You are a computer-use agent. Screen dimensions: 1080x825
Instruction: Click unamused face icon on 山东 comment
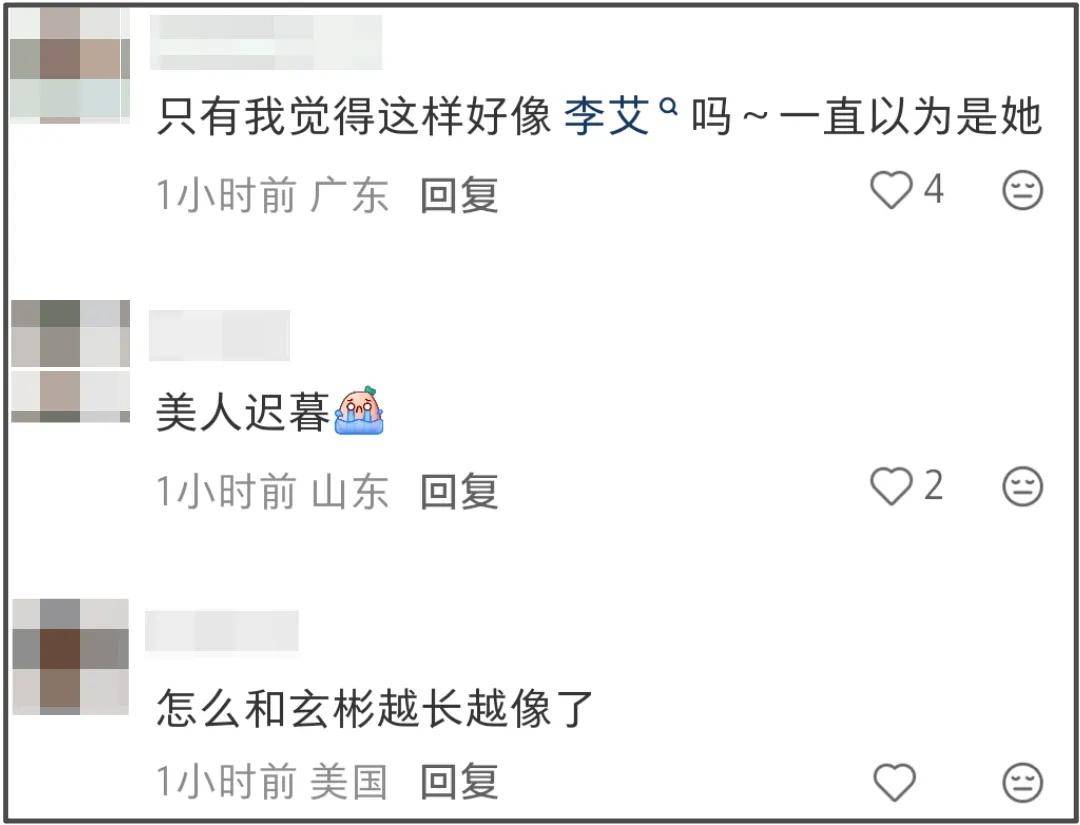[x=1022, y=487]
